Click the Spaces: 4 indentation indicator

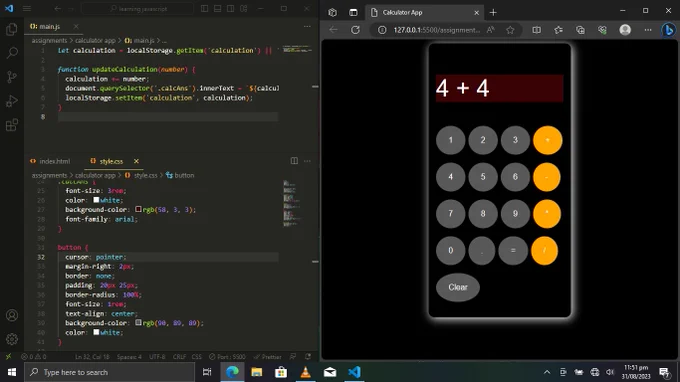(129, 357)
